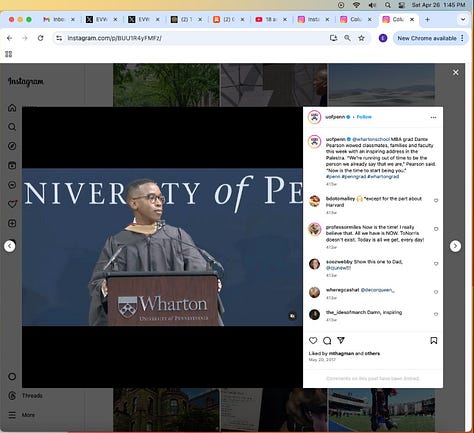Viewport: 474px width, 433px height.
Task: Share the post with paper plane icon
Action: coord(341,340)
